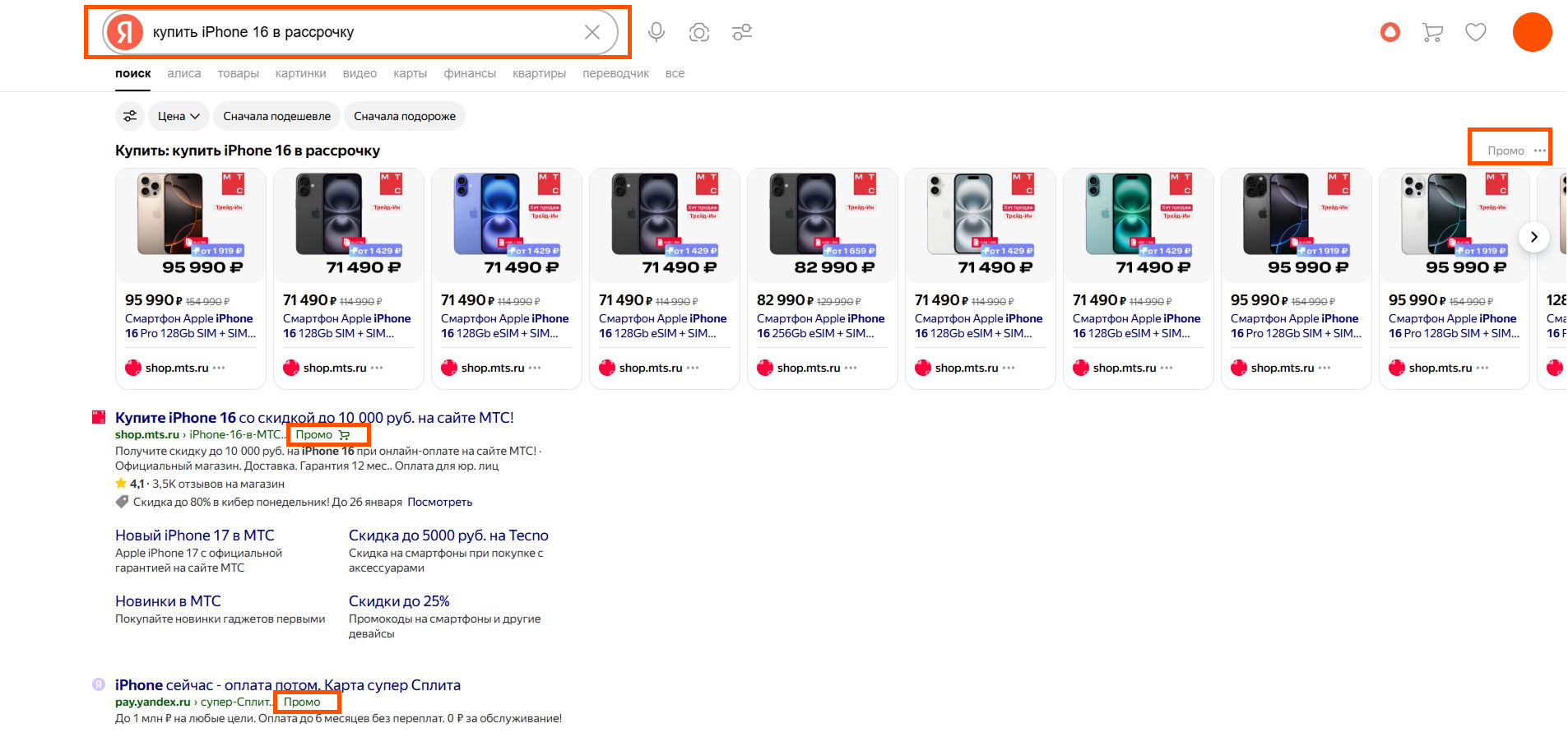This screenshot has height=751, width=1568.
Task: Click the cart icon in the МТС Промо label
Action: tap(344, 435)
